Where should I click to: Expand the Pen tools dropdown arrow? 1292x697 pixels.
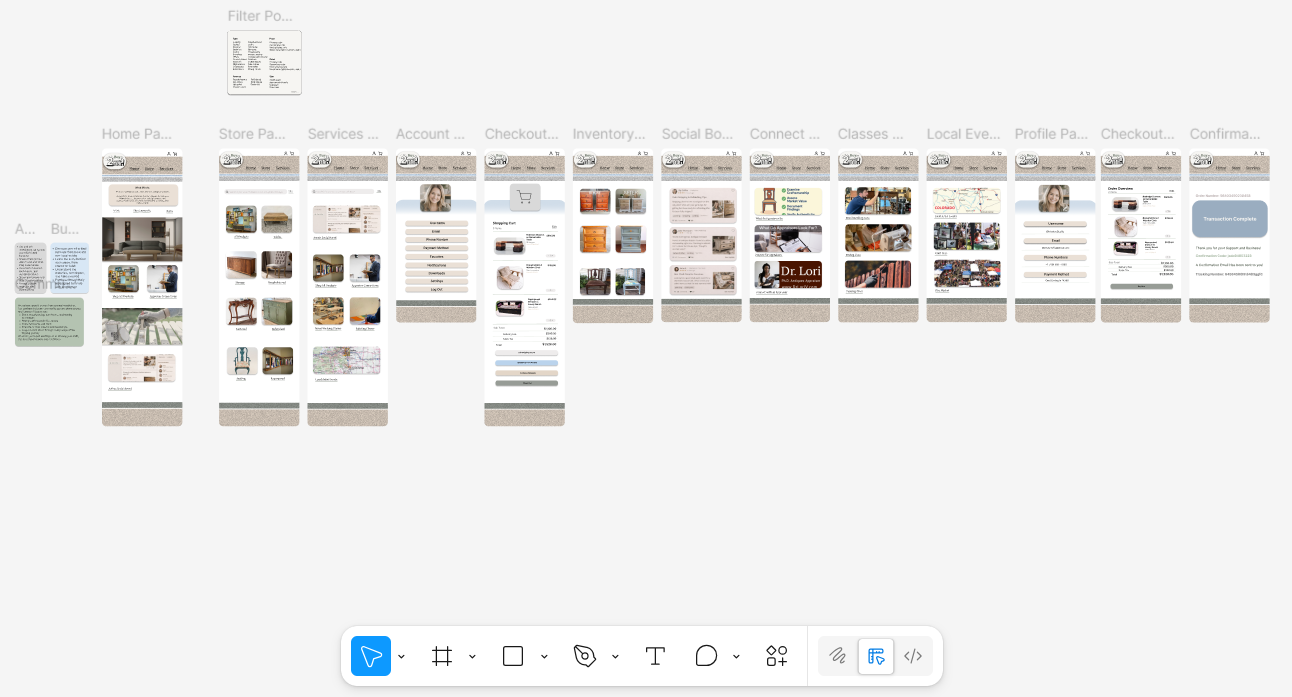pyautogui.click(x=615, y=656)
